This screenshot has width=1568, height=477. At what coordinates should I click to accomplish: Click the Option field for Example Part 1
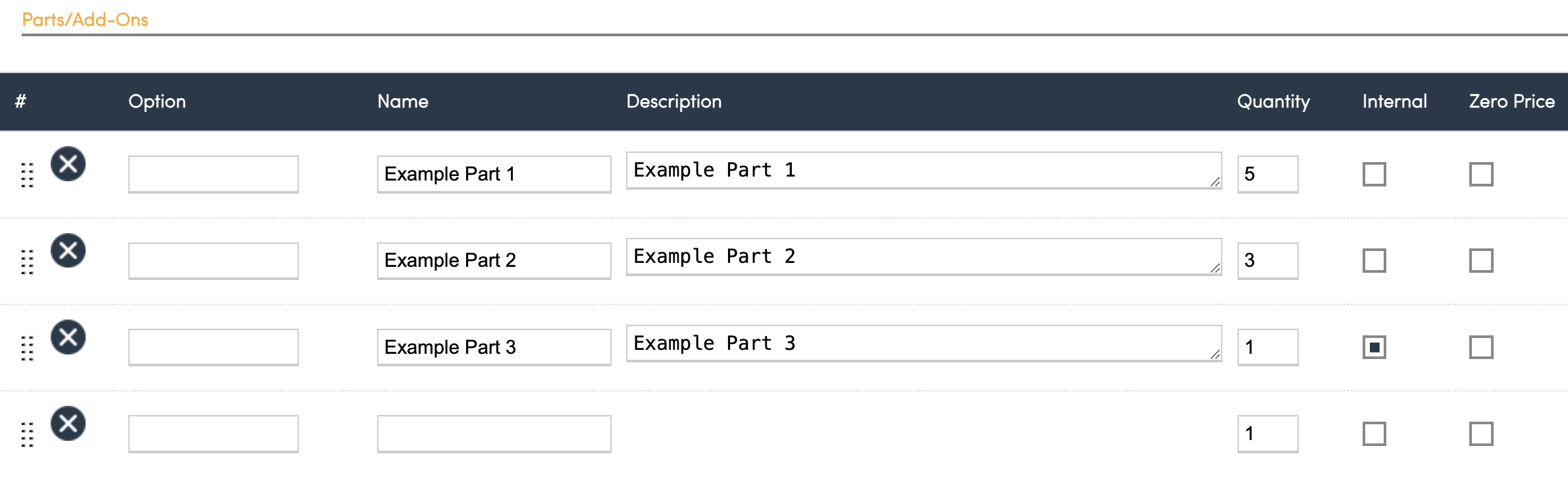pos(213,175)
